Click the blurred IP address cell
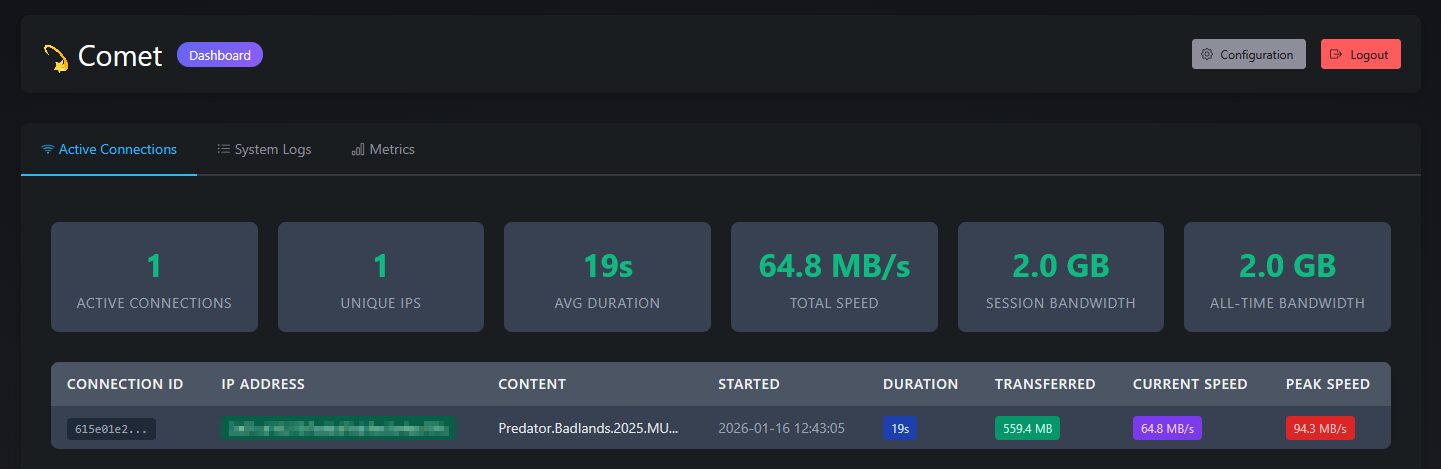This screenshot has height=469, width=1441. click(x=337, y=429)
